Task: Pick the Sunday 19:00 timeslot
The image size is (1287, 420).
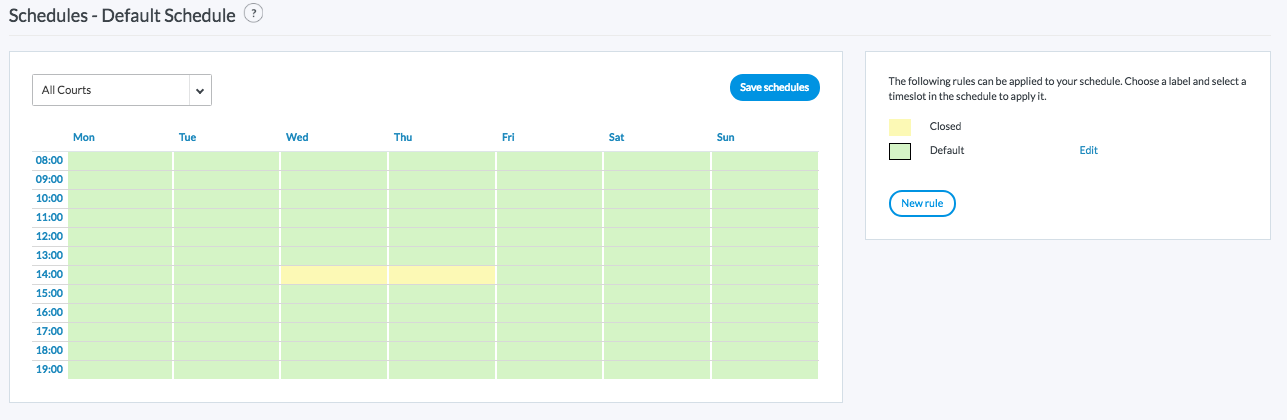Action: [x=764, y=370]
